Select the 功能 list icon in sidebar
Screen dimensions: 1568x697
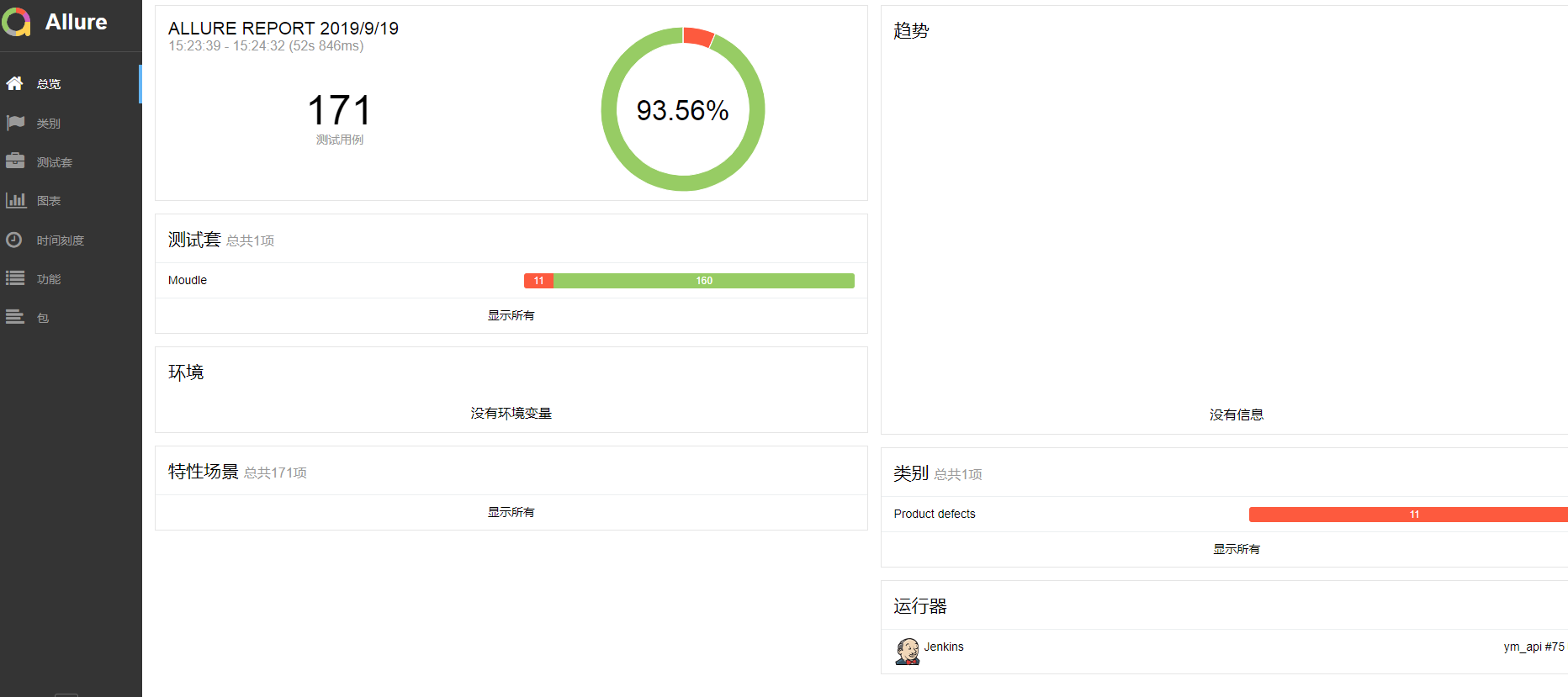pyautogui.click(x=15, y=278)
